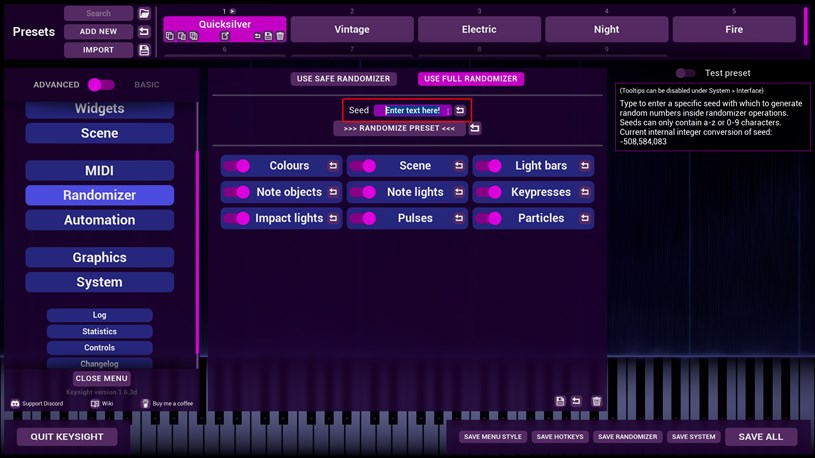Rename the Quicksilver preset with the edit icon
This screenshot has width=815, height=458.
[225, 36]
